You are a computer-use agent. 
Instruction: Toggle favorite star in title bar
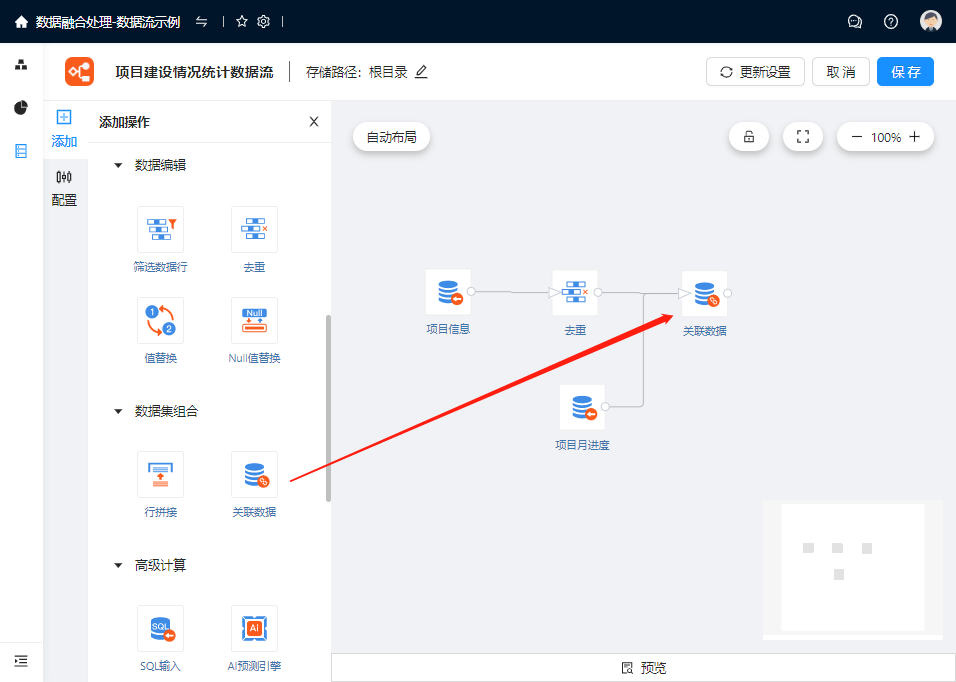point(241,21)
